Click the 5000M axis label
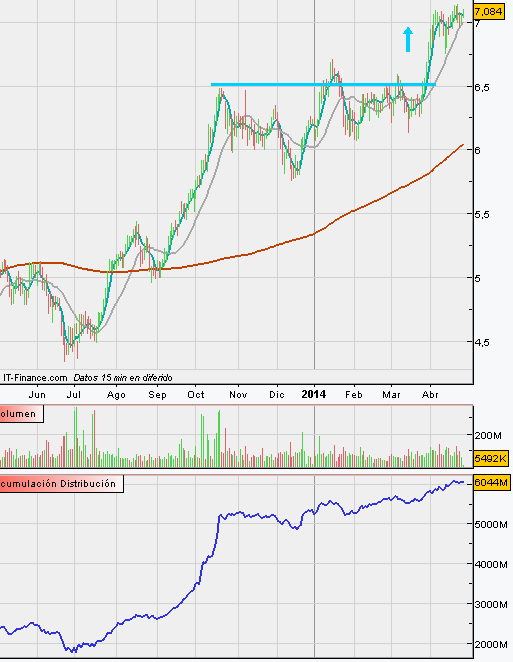This screenshot has height=662, width=513. click(x=491, y=525)
